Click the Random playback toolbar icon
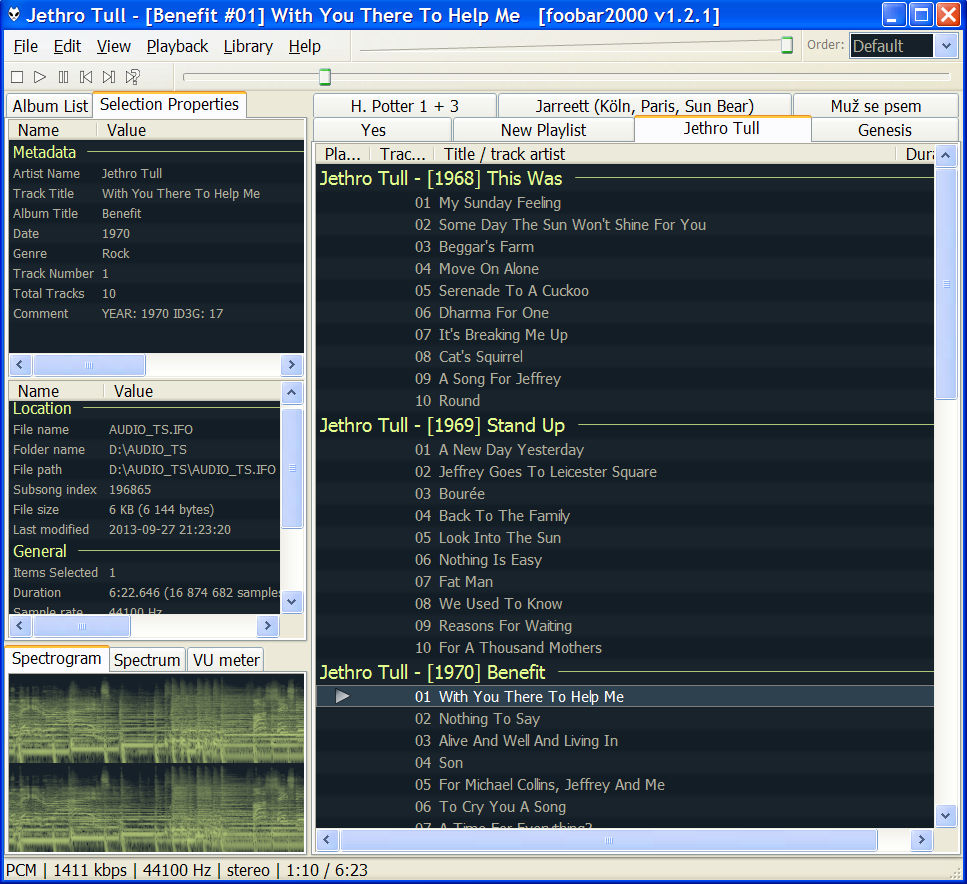Image resolution: width=967 pixels, height=884 pixels. point(132,77)
